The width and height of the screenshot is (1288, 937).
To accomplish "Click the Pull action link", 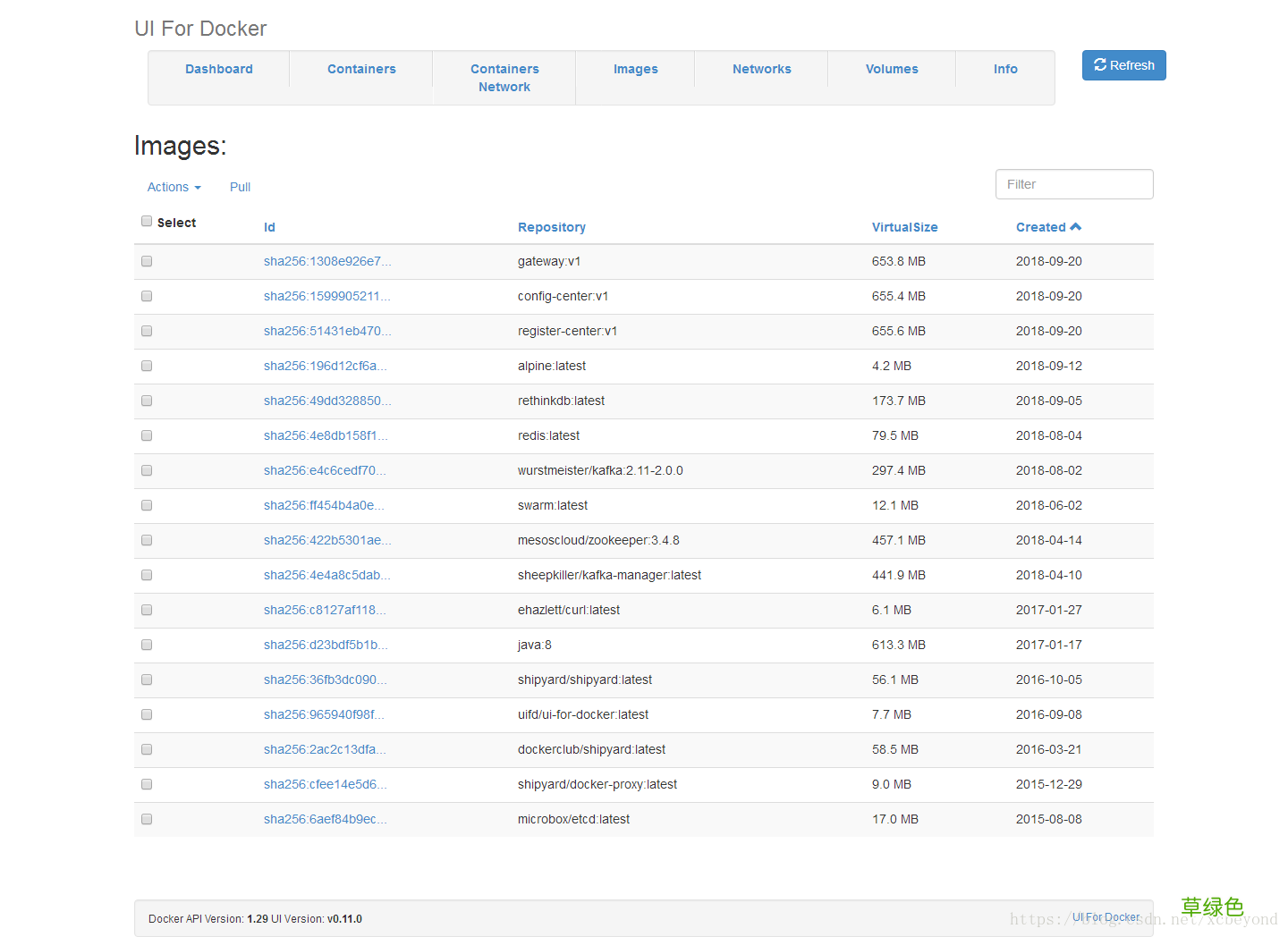I will pyautogui.click(x=240, y=187).
